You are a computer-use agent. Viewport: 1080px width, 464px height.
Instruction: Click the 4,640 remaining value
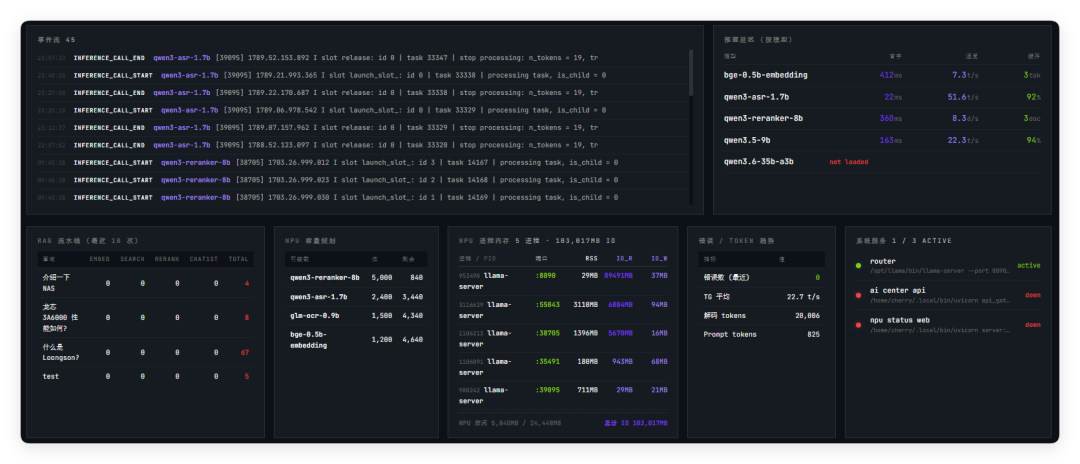click(412, 339)
